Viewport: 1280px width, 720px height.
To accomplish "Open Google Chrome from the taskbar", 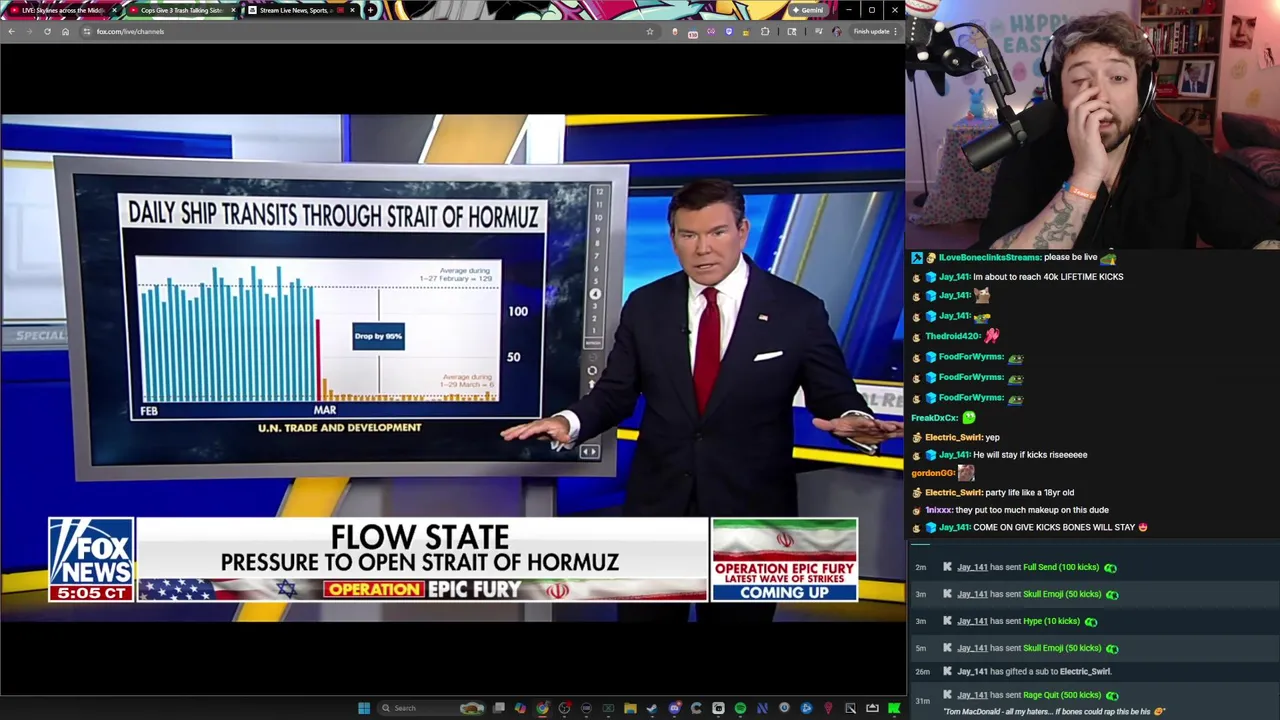I will pyautogui.click(x=542, y=708).
